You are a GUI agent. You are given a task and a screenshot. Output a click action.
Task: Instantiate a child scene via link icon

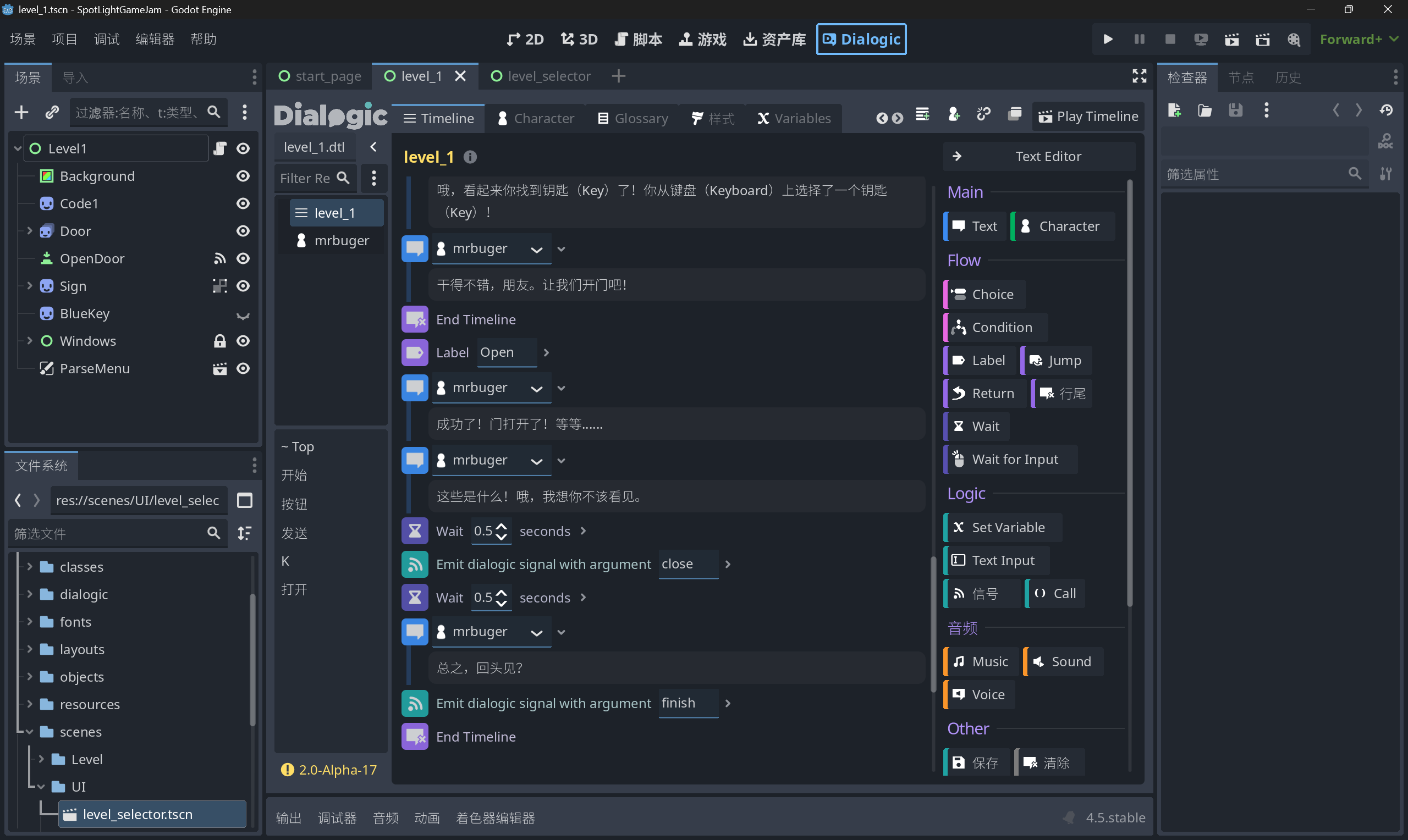[x=52, y=112]
